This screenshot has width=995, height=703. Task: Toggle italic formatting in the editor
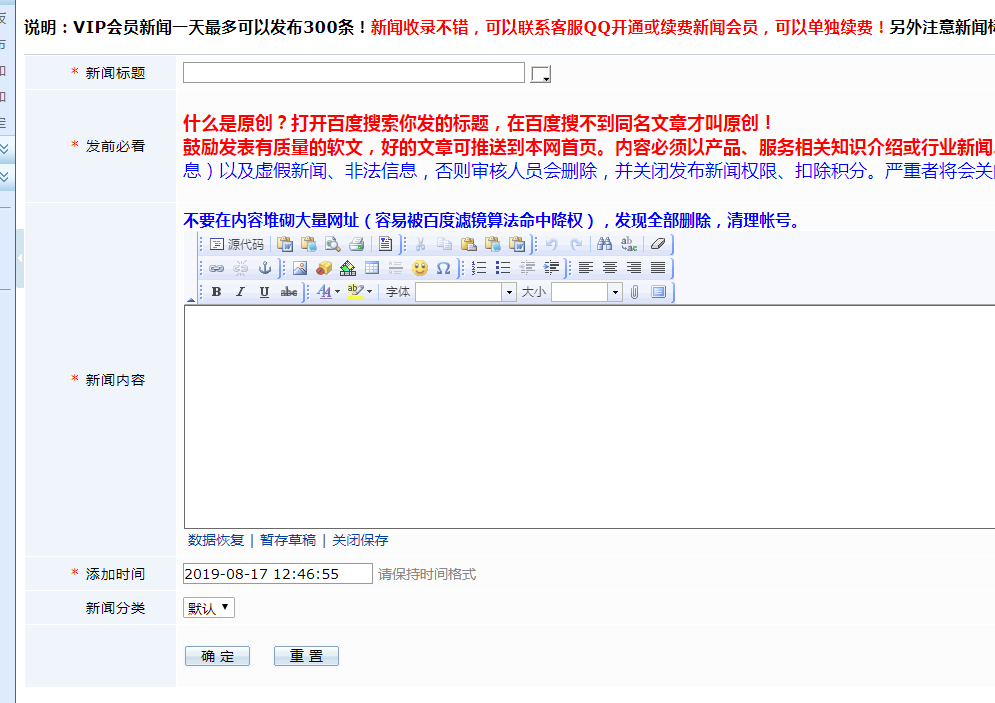(x=239, y=292)
